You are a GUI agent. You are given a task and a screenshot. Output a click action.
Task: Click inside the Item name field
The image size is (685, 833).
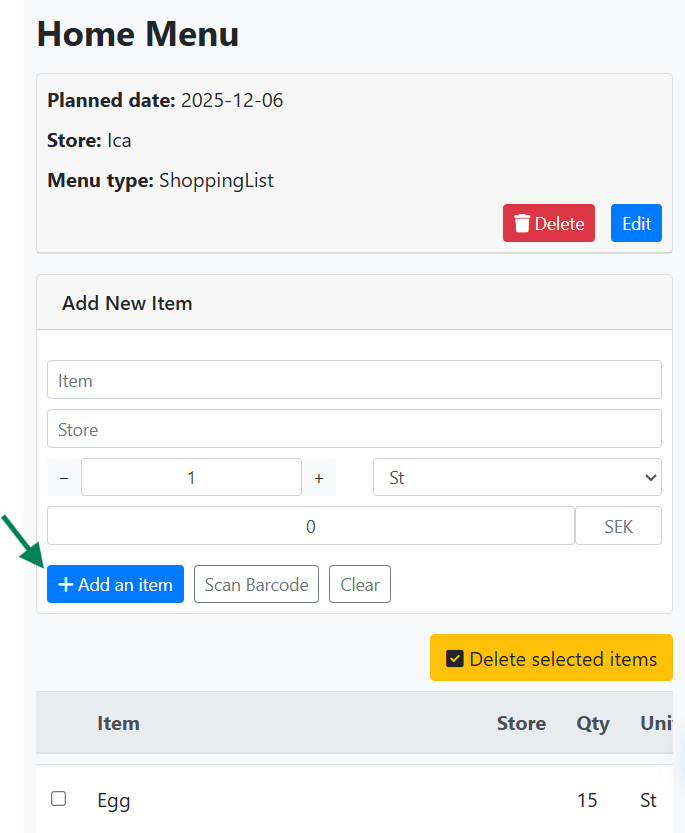[x=354, y=379]
